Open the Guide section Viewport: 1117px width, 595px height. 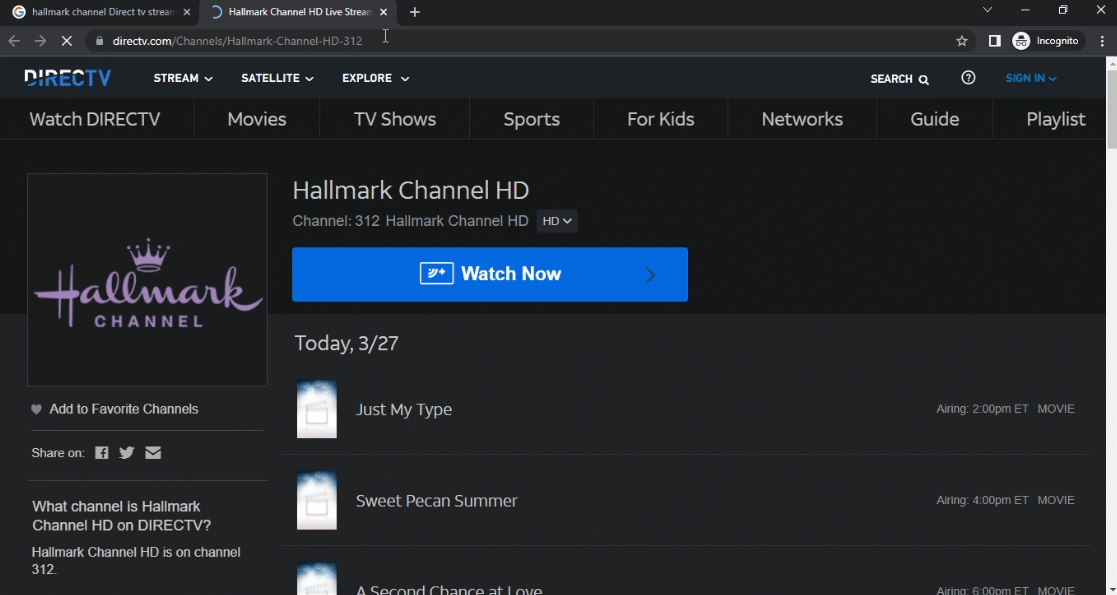(935, 119)
